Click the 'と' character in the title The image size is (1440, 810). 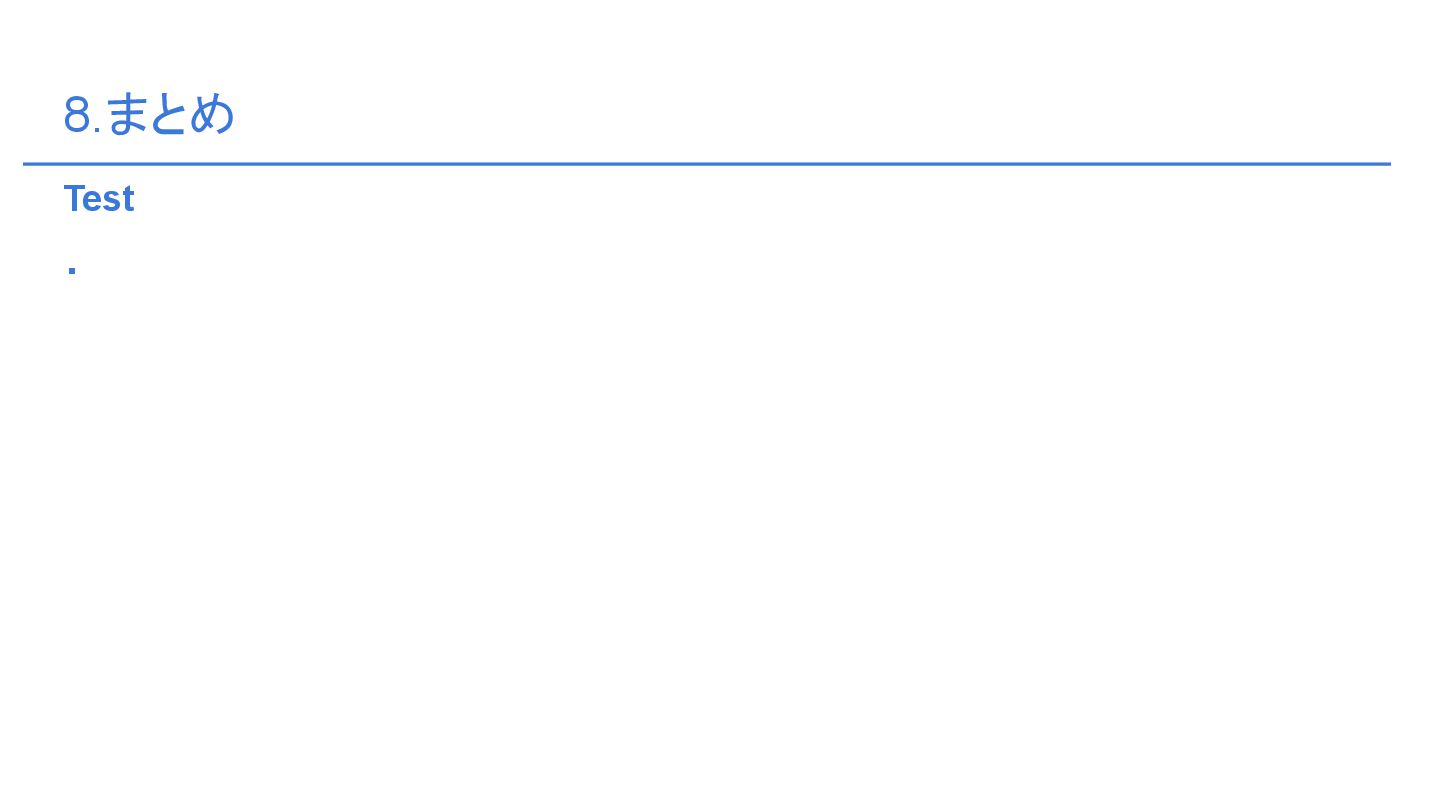pos(167,114)
